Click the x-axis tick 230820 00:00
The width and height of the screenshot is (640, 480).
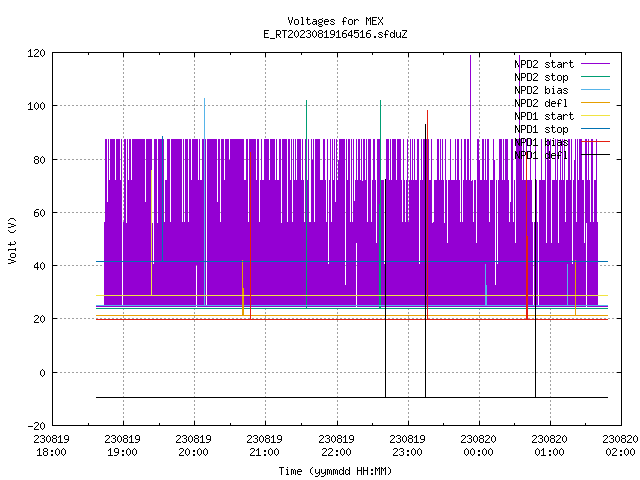[478, 446]
